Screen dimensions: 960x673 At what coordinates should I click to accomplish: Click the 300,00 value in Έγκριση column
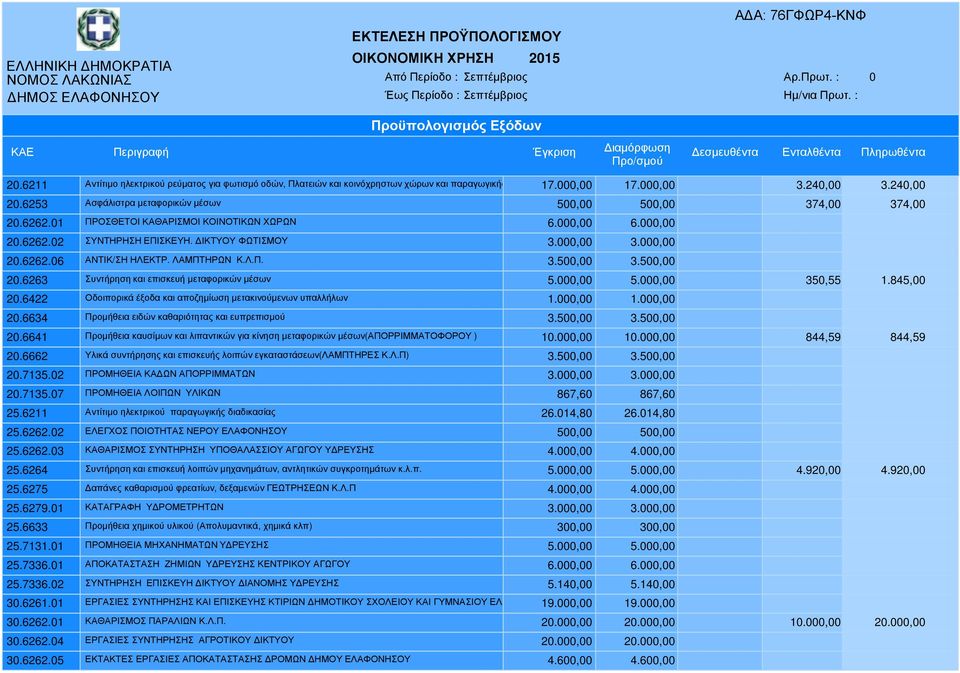pos(574,527)
